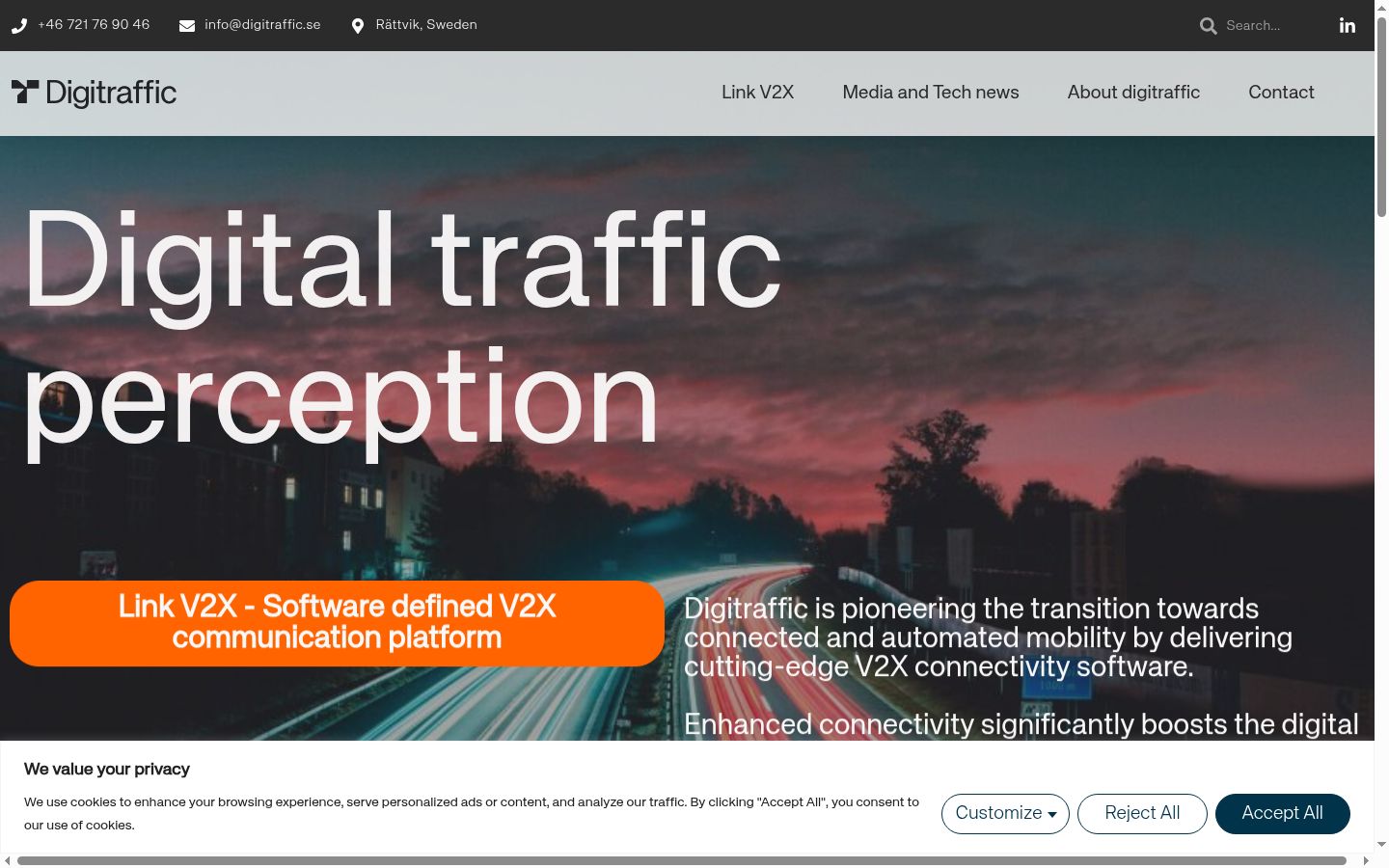Navigate to the Contact page
Screen dimensions: 1389x868
(1281, 93)
